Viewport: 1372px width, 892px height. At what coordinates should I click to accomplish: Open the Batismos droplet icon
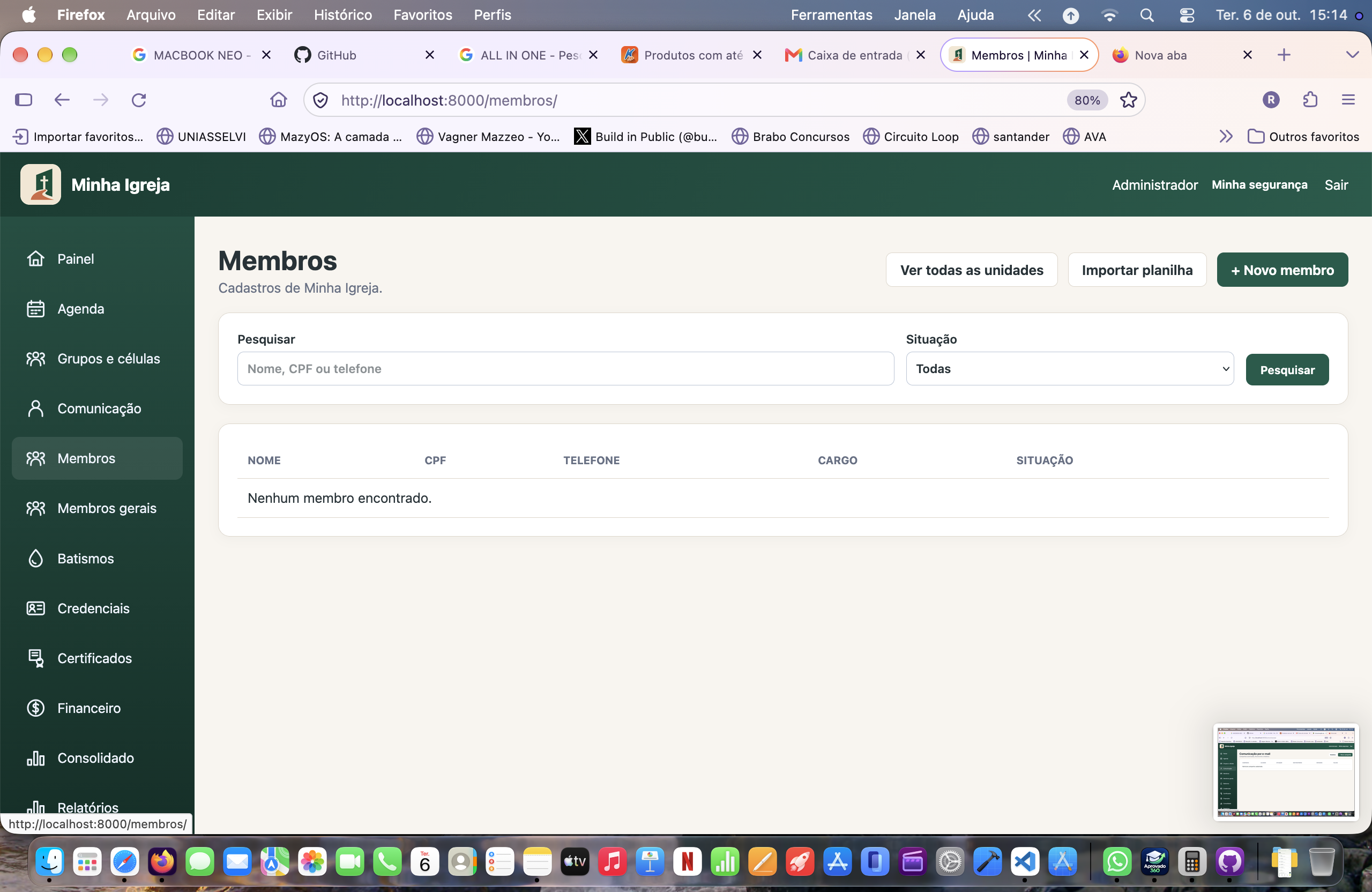tap(36, 558)
